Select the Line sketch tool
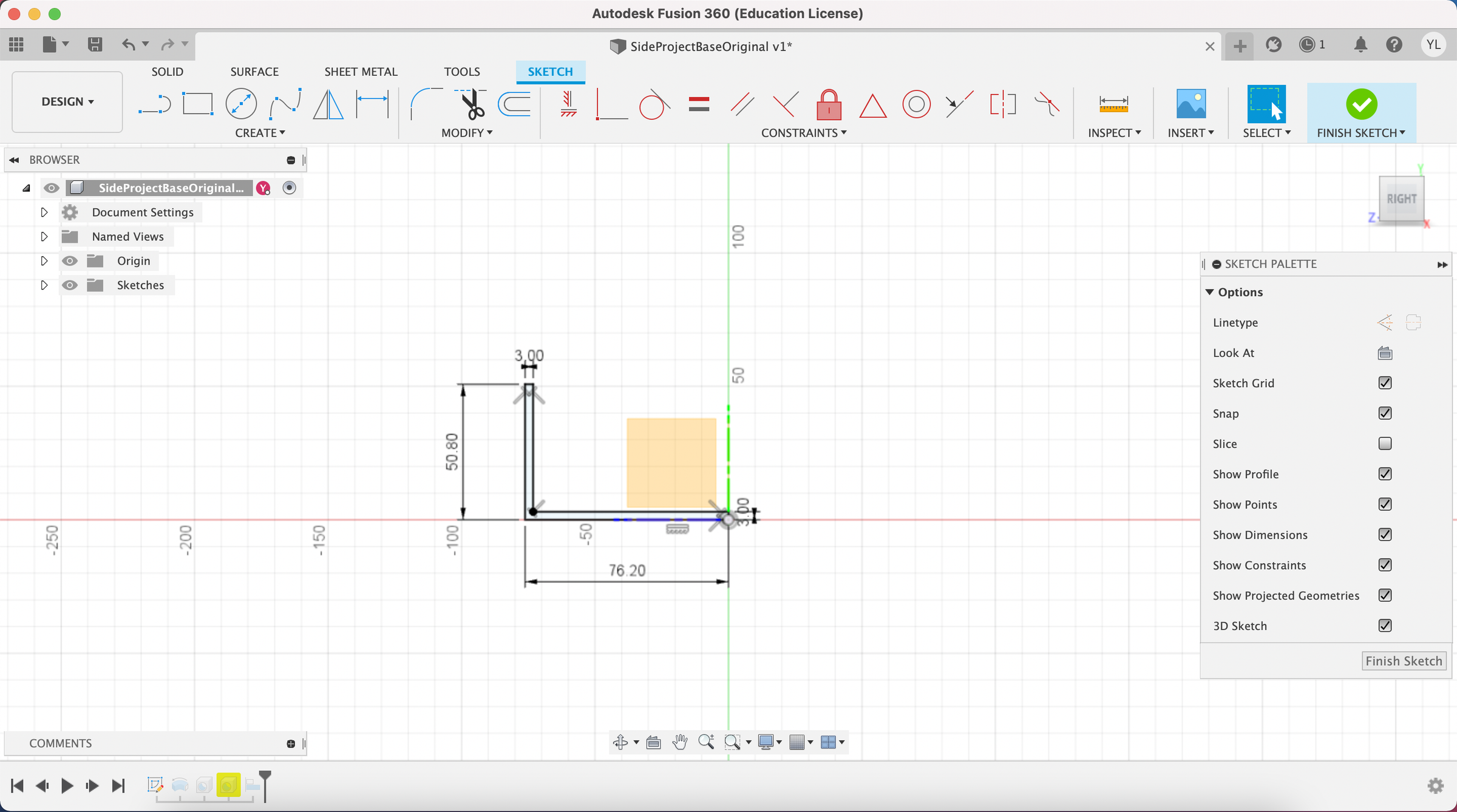This screenshot has width=1457, height=812. [154, 104]
